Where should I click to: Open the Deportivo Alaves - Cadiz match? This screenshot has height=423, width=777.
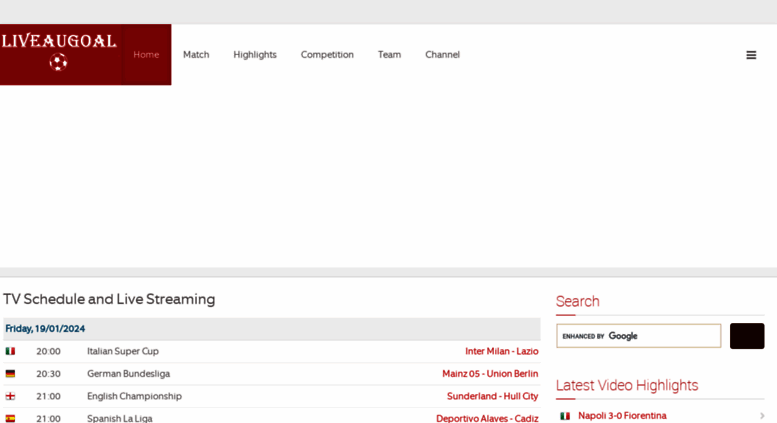pyautogui.click(x=487, y=418)
